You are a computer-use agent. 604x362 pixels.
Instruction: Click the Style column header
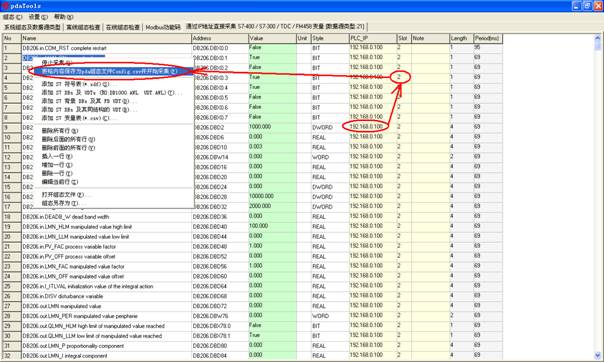click(x=330, y=38)
